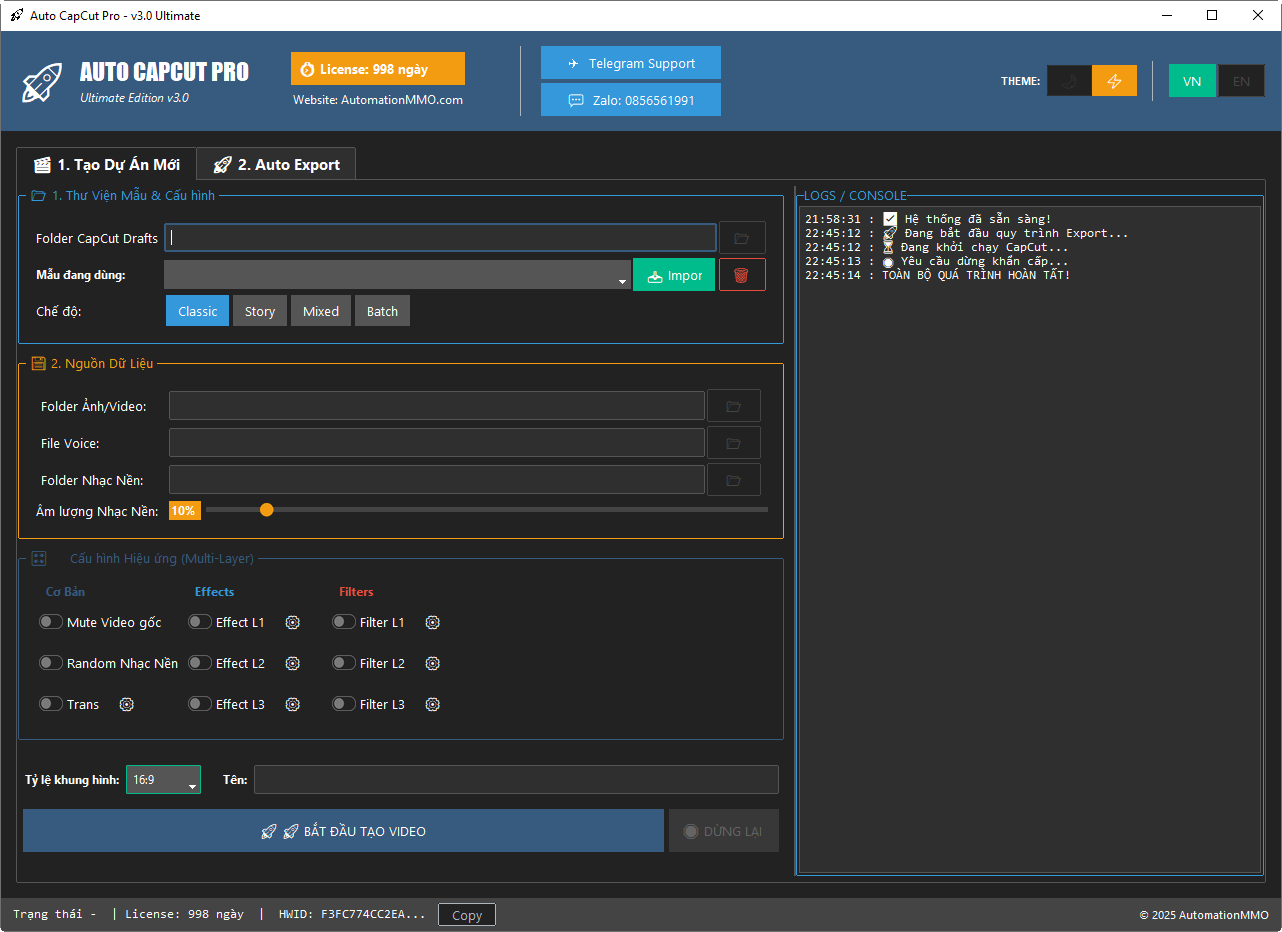Click the Tên project name field

[516, 780]
